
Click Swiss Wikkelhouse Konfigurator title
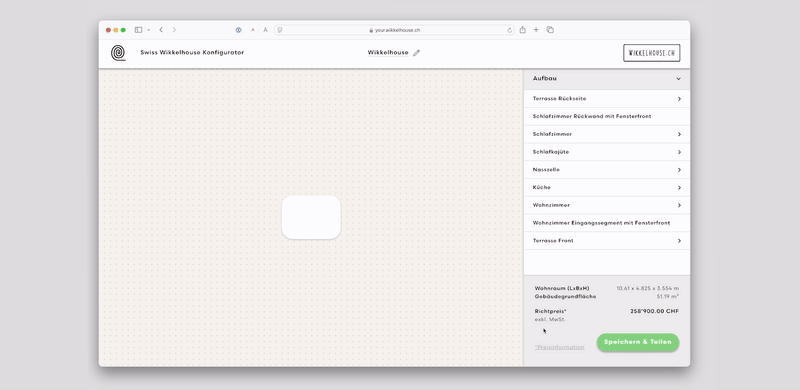pyautogui.click(x=192, y=53)
